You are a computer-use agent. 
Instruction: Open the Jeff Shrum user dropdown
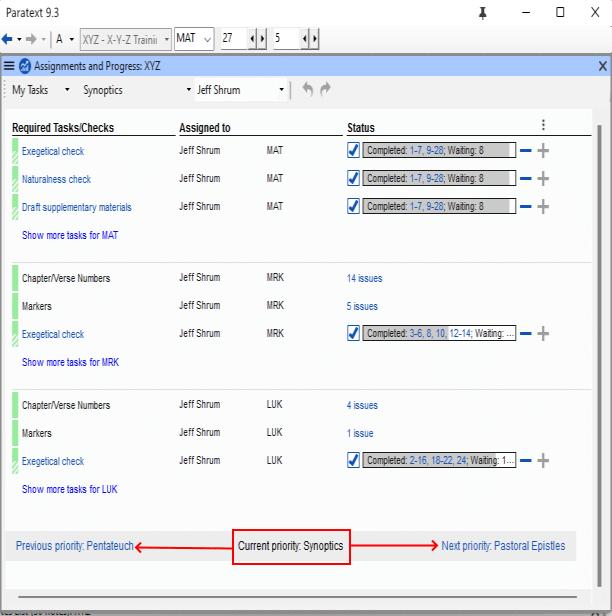240,90
